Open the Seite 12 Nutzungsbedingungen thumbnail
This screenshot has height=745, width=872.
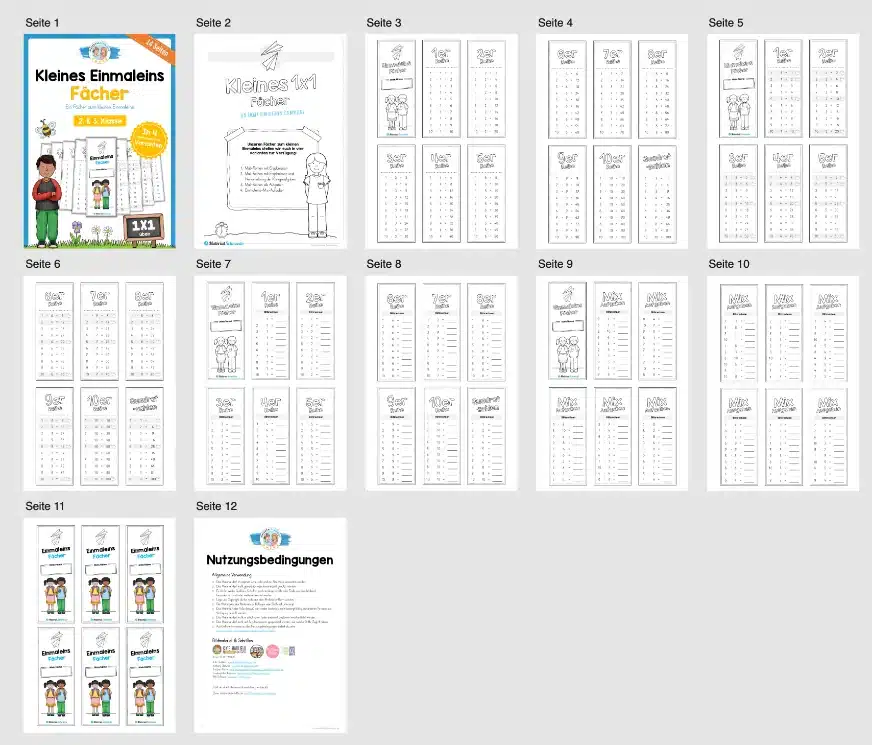270,626
